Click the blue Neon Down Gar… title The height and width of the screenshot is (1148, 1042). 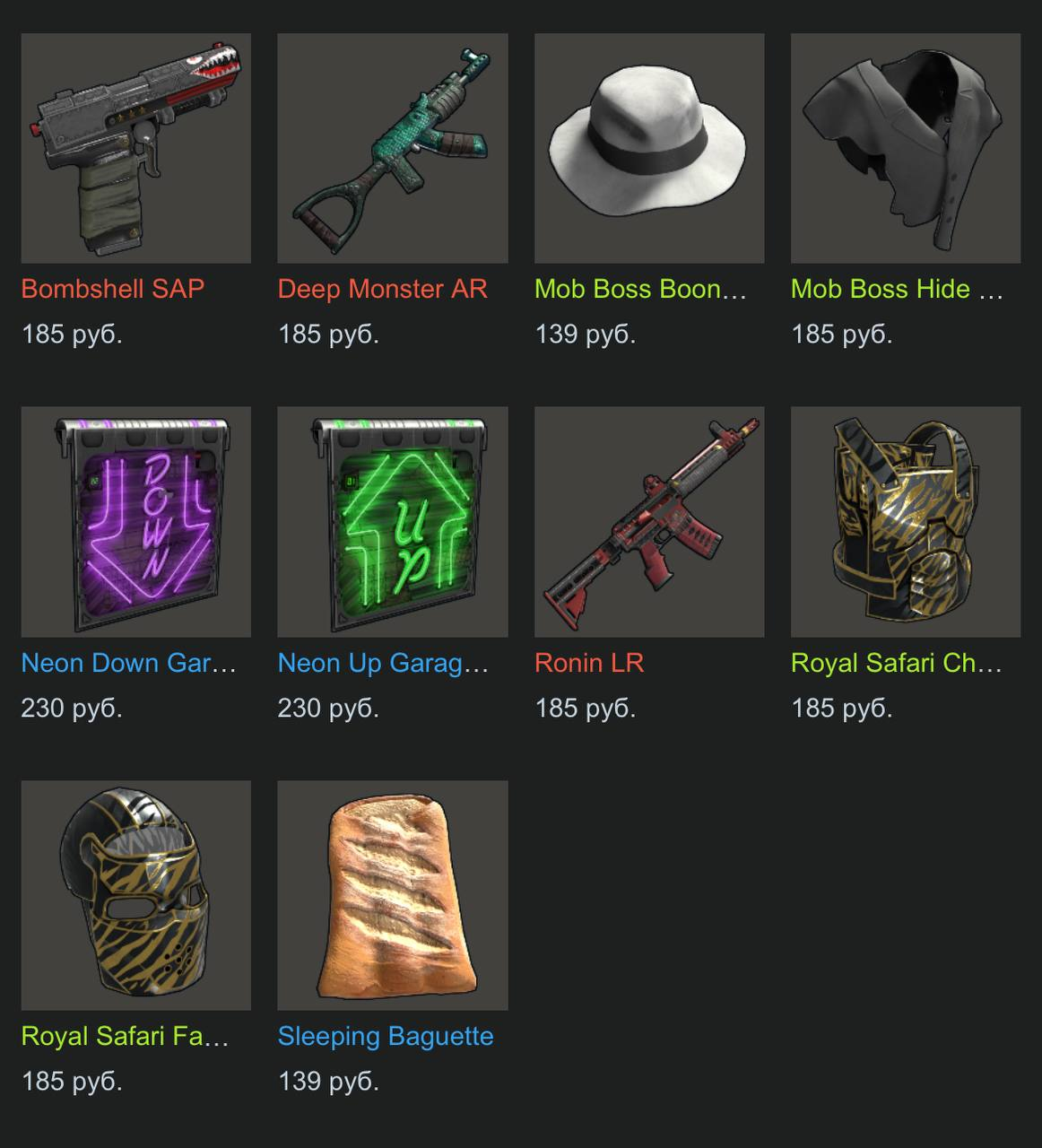pyautogui.click(x=128, y=663)
